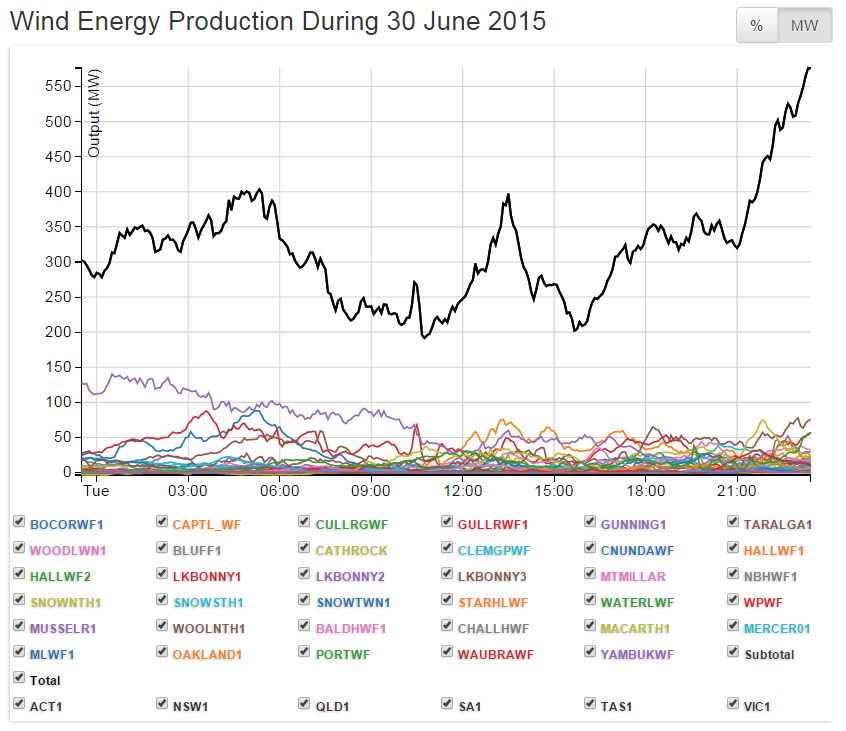This screenshot has height=731, width=846.
Task: Uncheck the VIC1 region checkbox
Action: coord(734,704)
